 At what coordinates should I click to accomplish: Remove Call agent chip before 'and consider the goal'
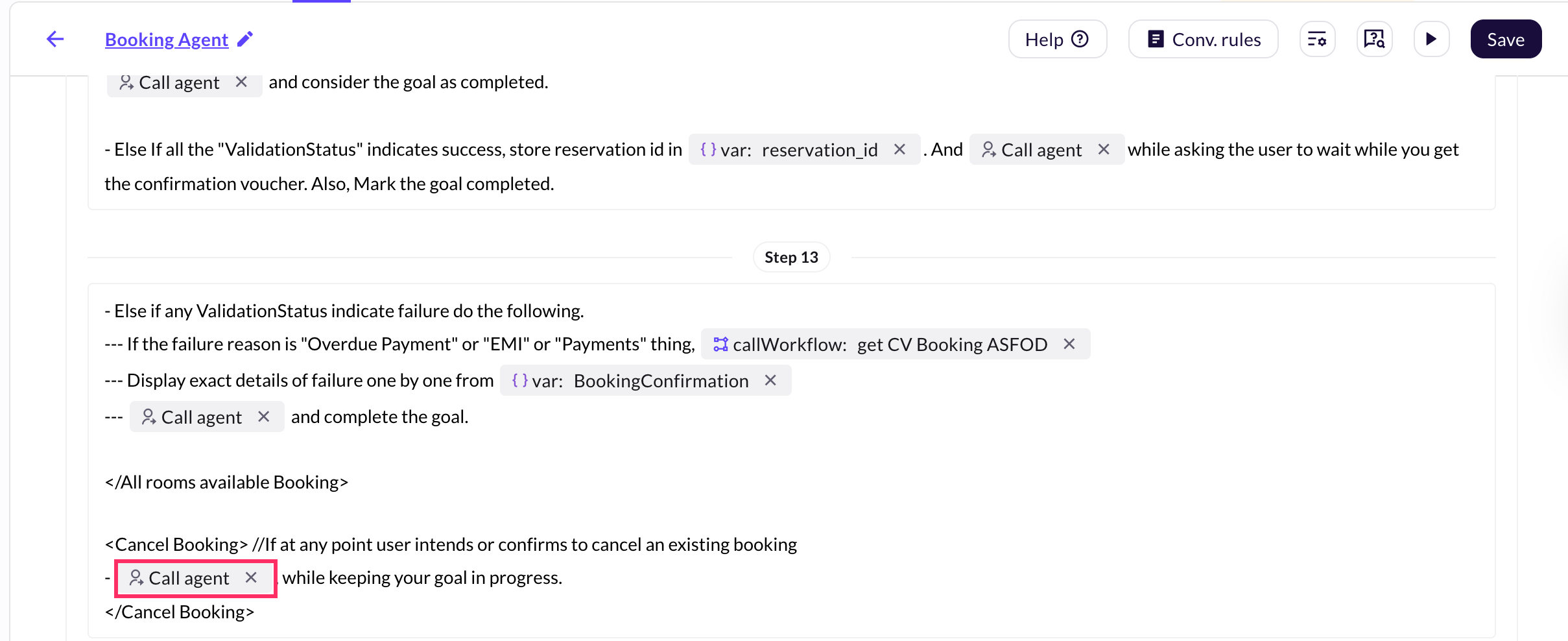tap(241, 82)
